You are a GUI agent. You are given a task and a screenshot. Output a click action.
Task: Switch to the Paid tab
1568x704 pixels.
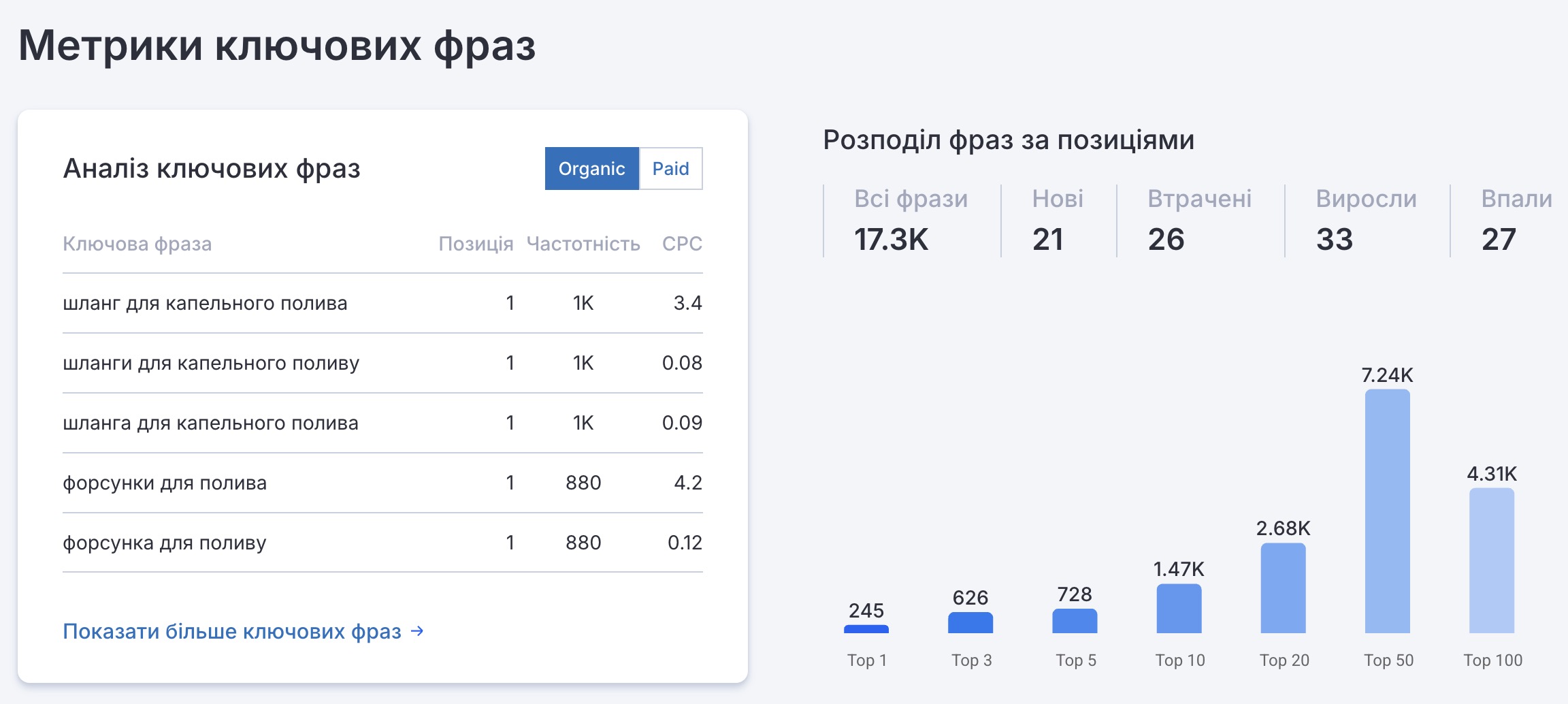670,169
